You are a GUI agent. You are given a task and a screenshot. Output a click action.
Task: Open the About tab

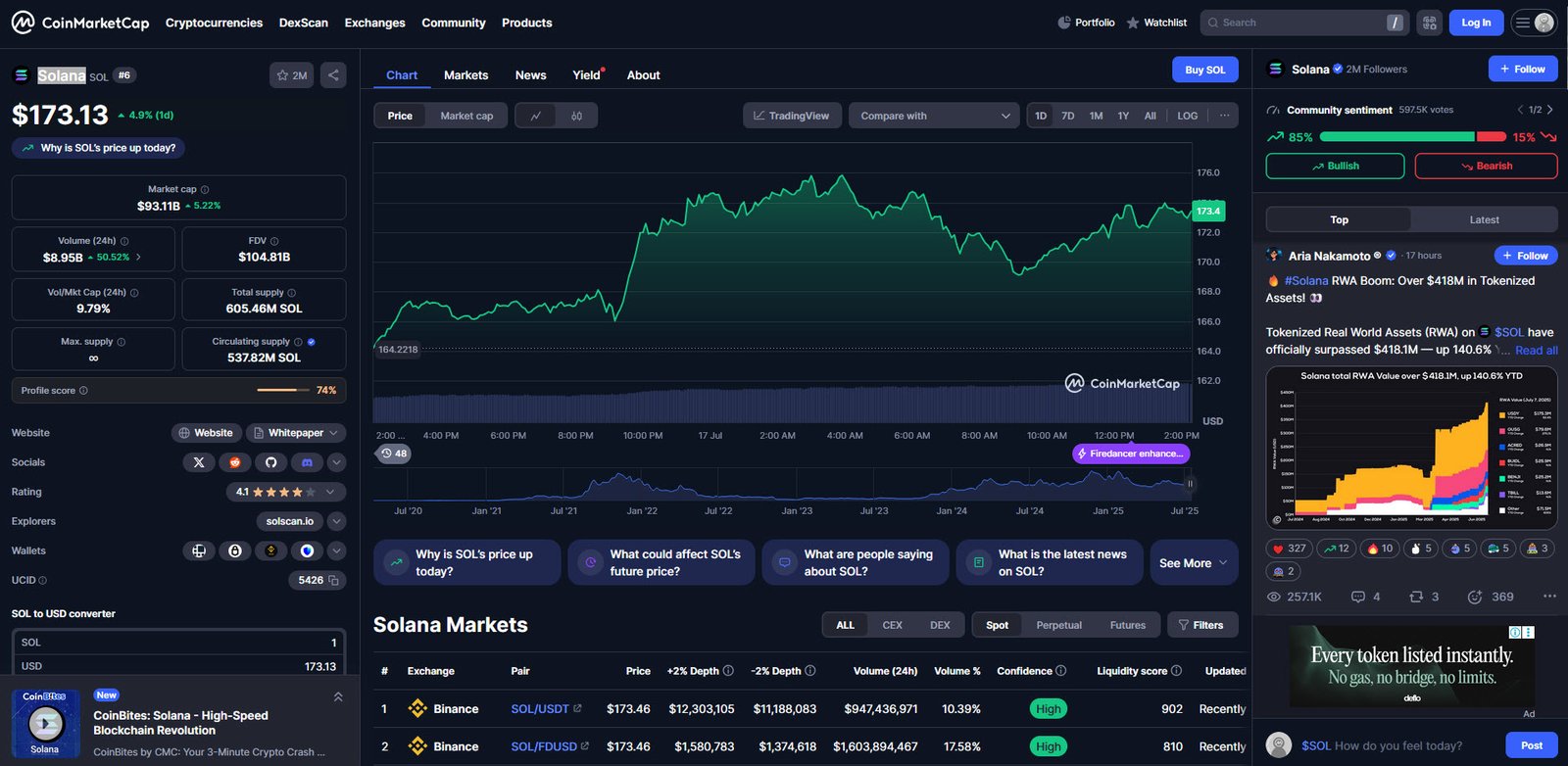(x=643, y=75)
